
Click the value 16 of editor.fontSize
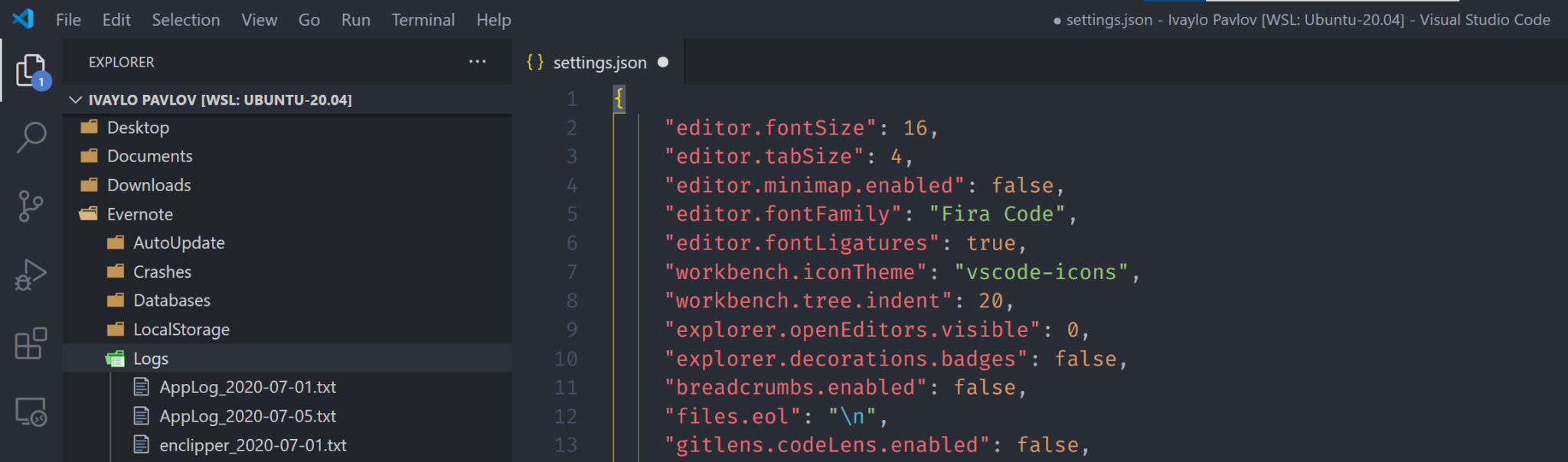point(915,128)
